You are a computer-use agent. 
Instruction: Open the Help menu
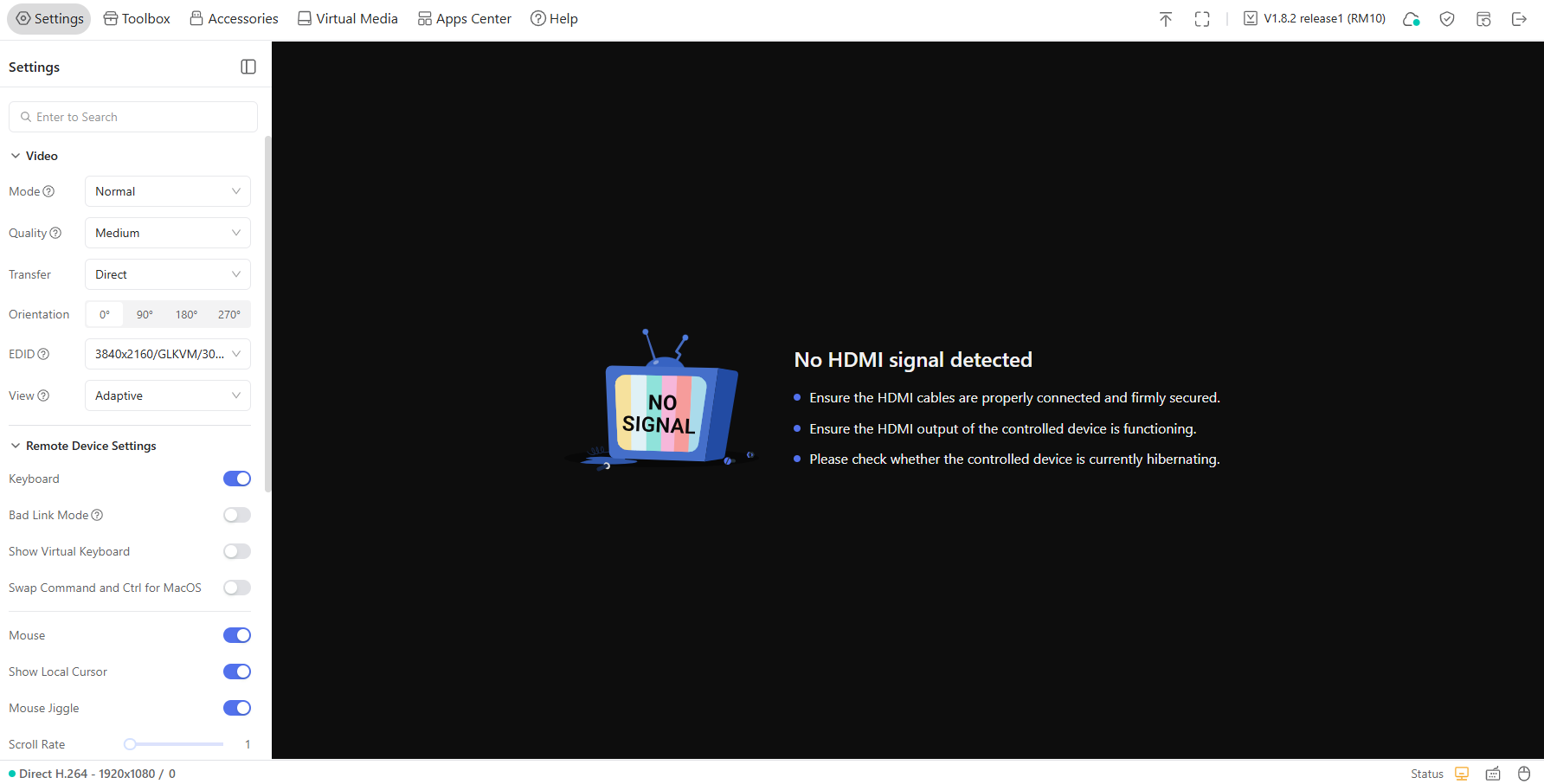coord(554,18)
